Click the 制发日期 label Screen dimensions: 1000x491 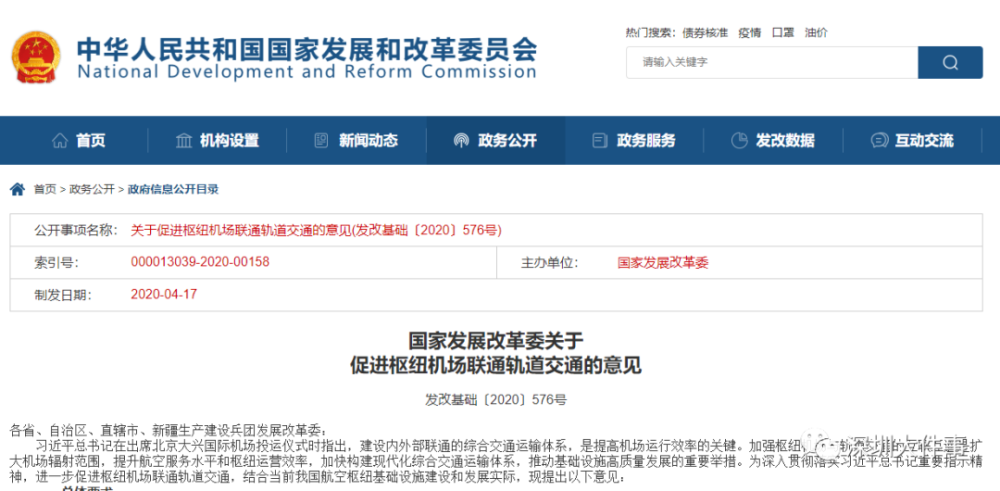[62, 295]
